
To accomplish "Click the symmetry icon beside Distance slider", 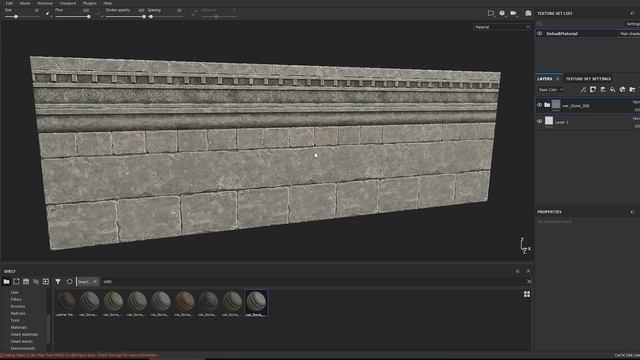I will 194,13.
